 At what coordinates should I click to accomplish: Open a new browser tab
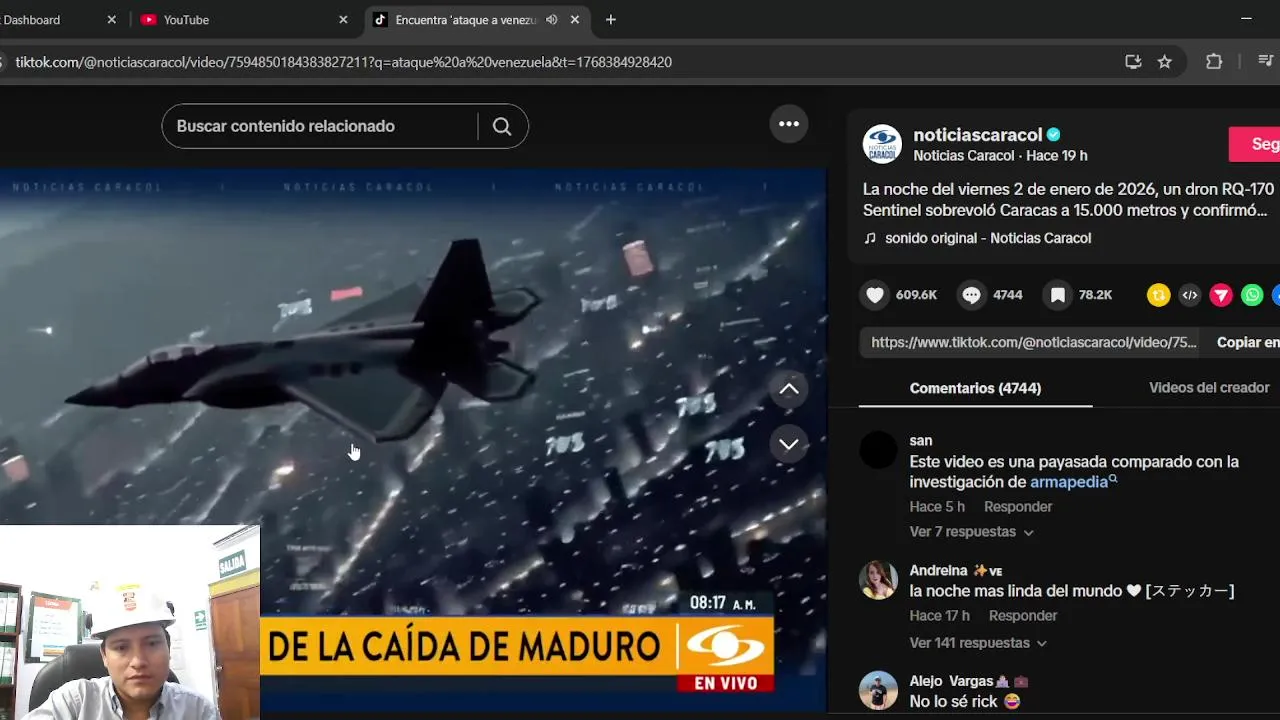[x=611, y=20]
